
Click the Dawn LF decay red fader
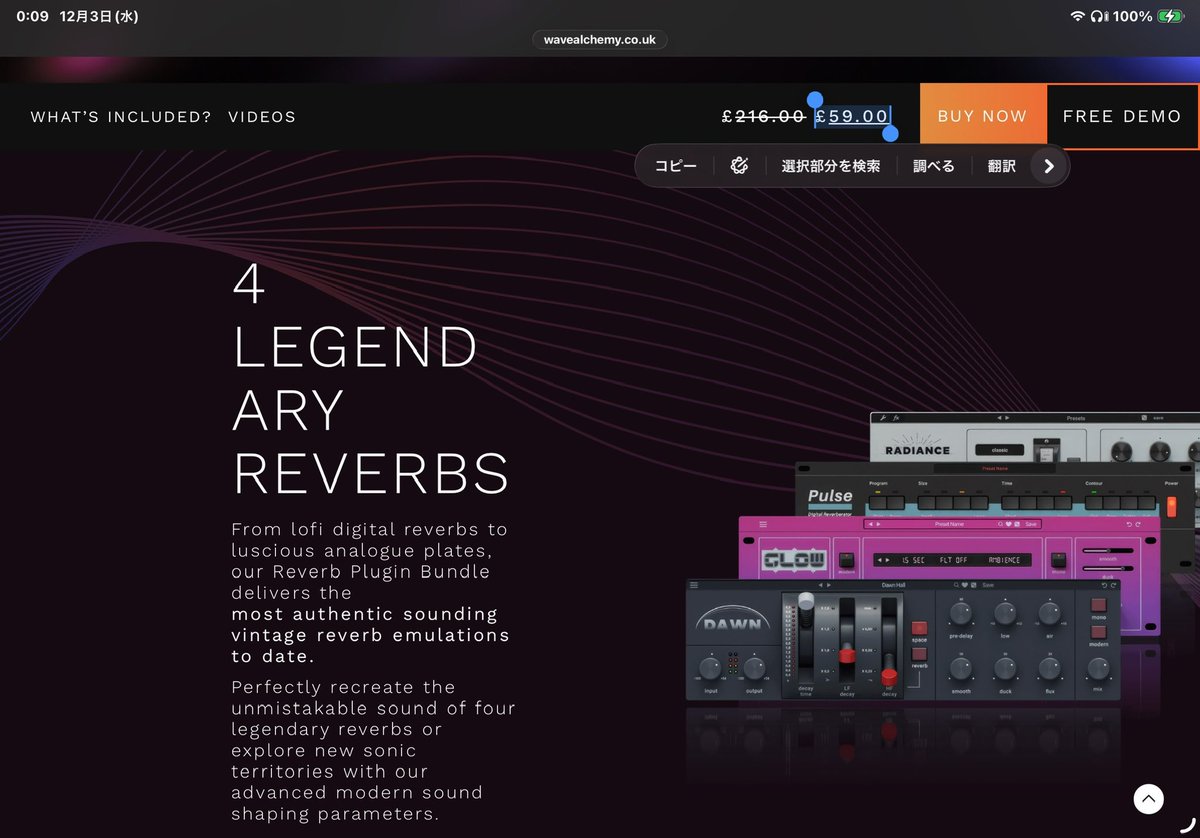pyautogui.click(x=847, y=655)
